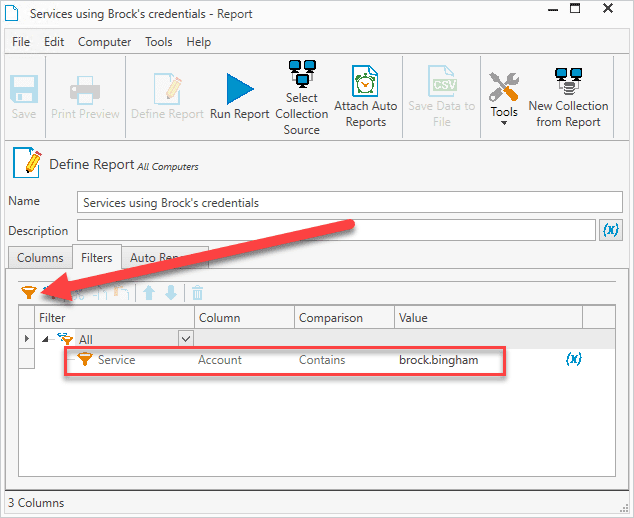Click the Save toolbar button
Viewport: 634px width, 518px height.
click(24, 97)
